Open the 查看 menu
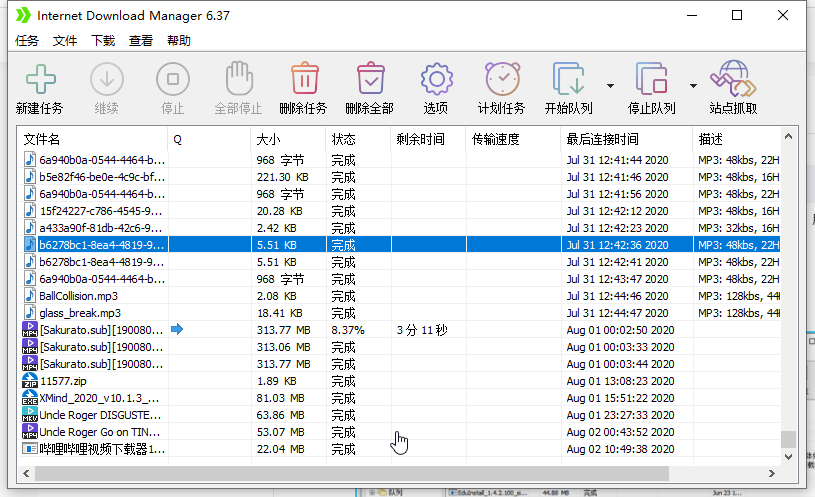This screenshot has width=815, height=497. tap(141, 41)
